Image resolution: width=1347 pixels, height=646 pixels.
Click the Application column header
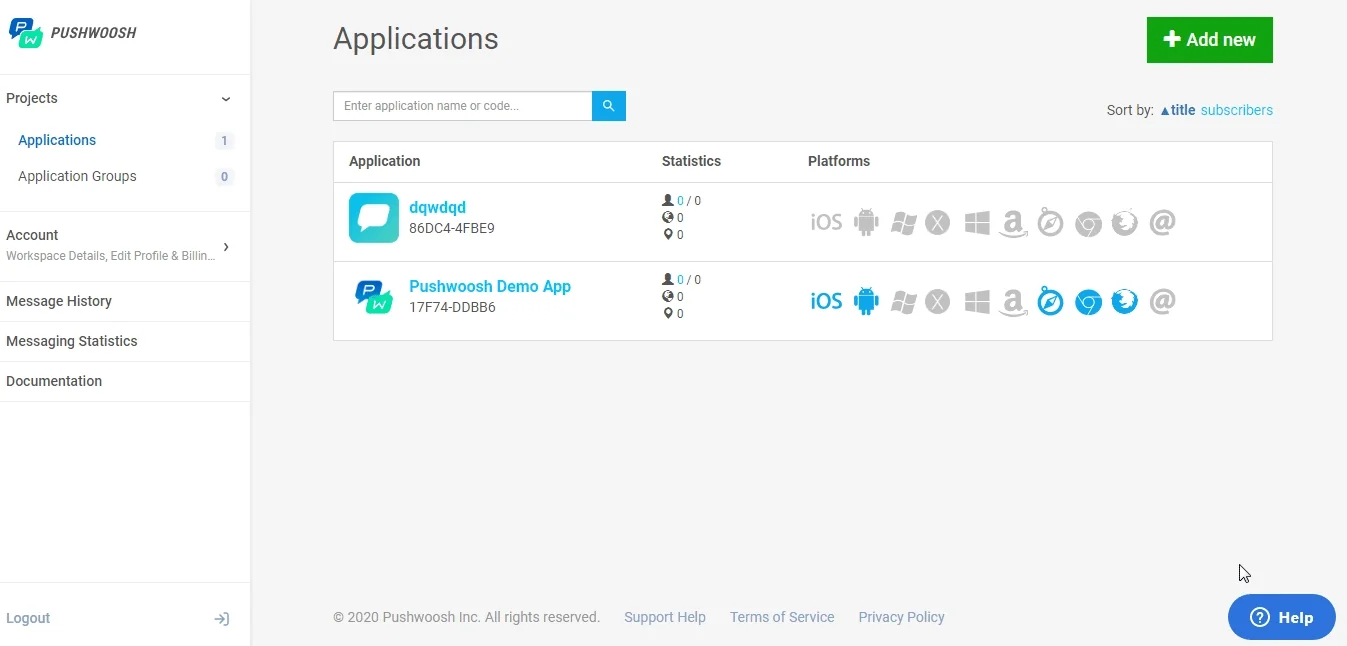click(385, 161)
